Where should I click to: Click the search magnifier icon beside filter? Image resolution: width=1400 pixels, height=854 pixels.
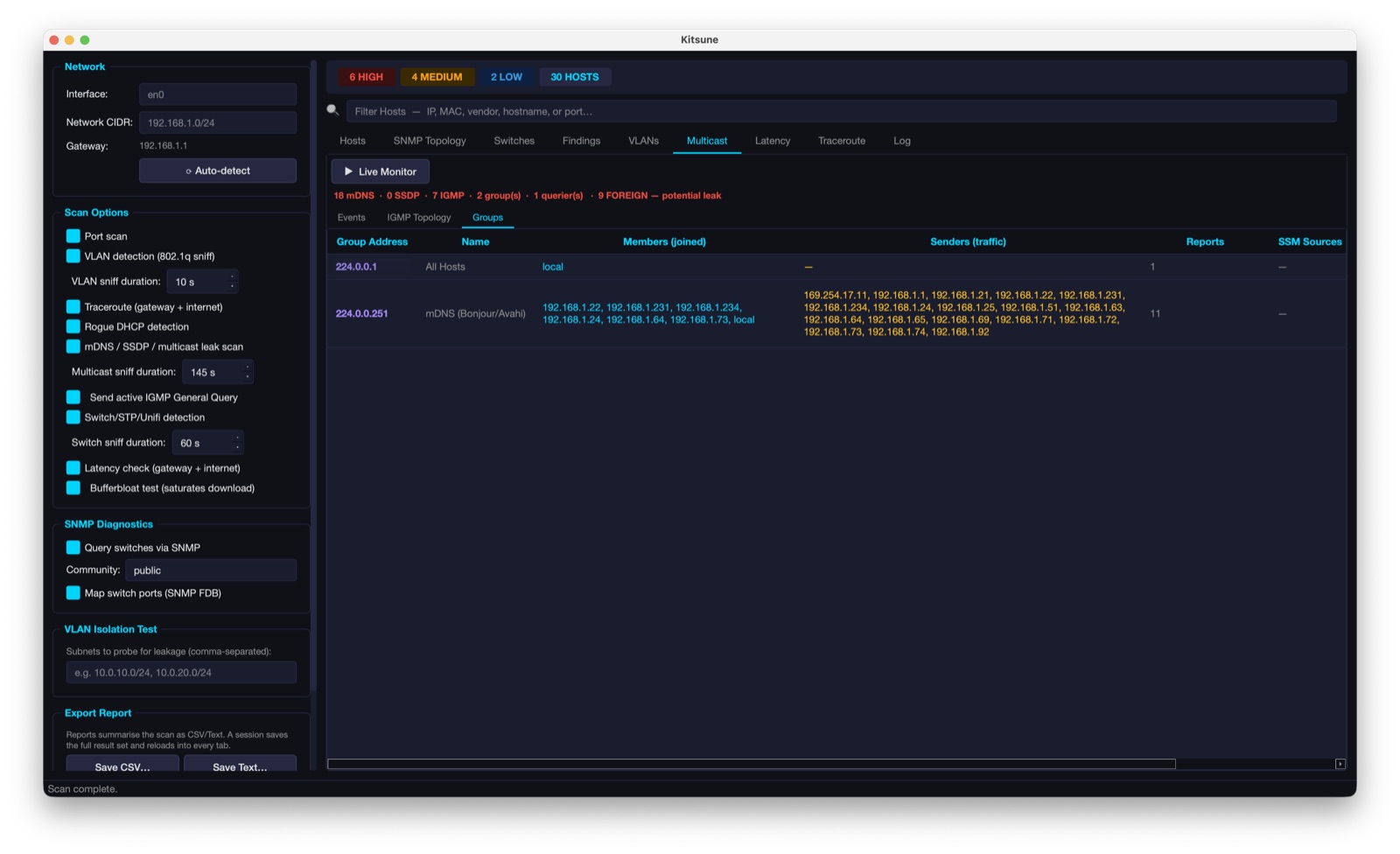pos(332,110)
